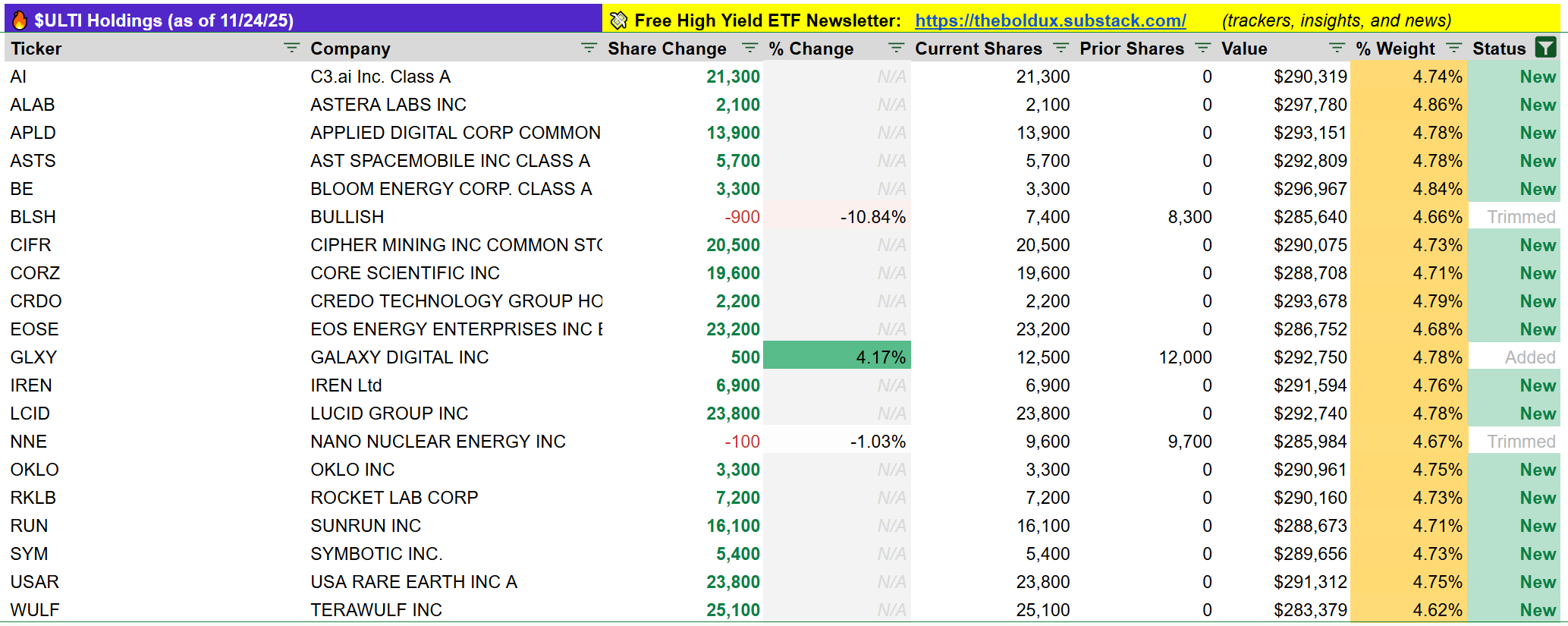Click the newspaper emoji before Free High Yield
Viewport: 1568px width, 626px height.
(619, 20)
